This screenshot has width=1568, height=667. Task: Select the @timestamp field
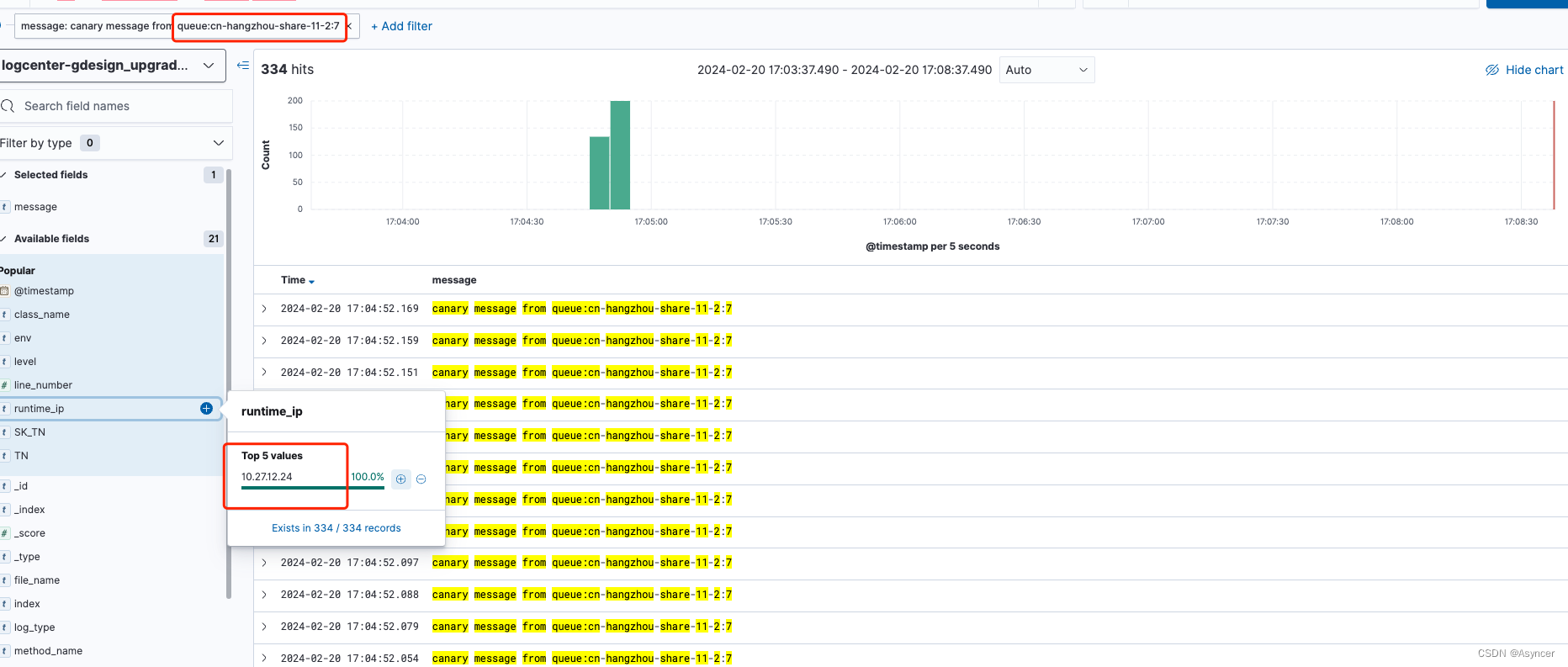[44, 291]
